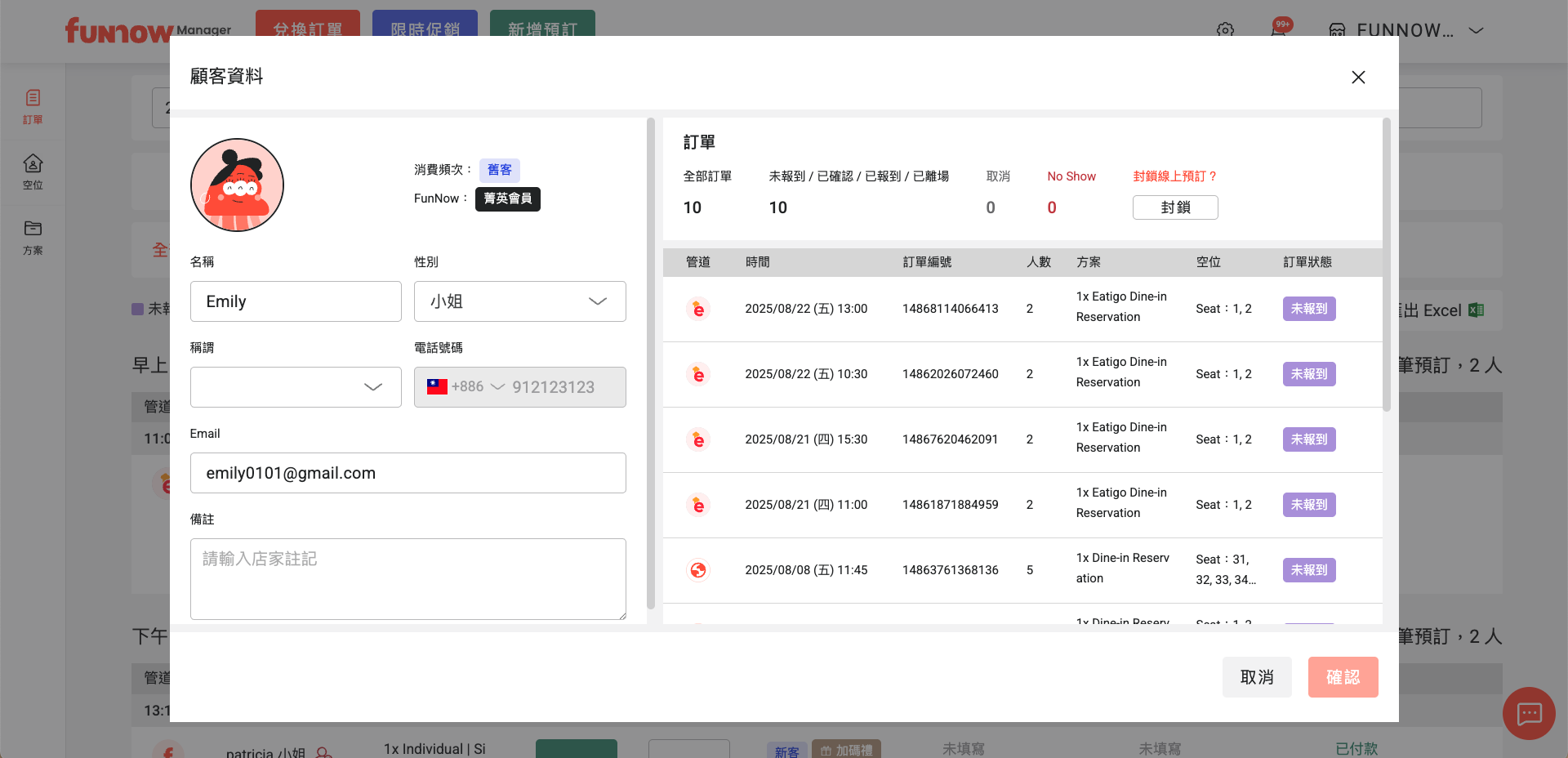1568x758 pixels.
Task: Click Eatigo channel icon for 13:00 order
Action: point(698,310)
